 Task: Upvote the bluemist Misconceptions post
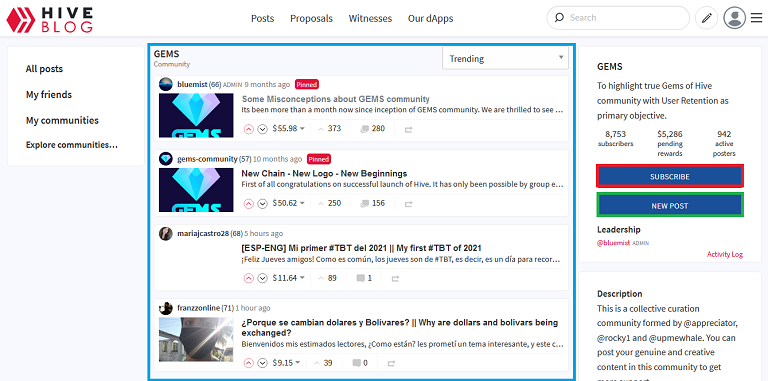click(249, 129)
